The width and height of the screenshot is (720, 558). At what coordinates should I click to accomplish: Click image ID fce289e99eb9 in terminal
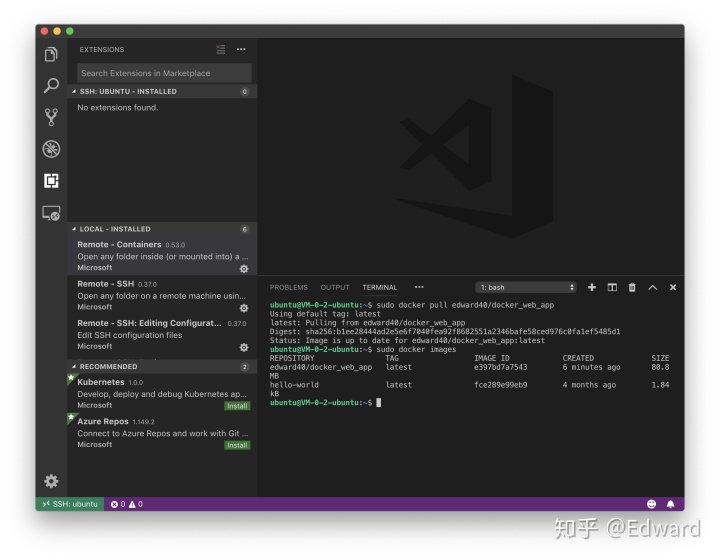[501, 385]
